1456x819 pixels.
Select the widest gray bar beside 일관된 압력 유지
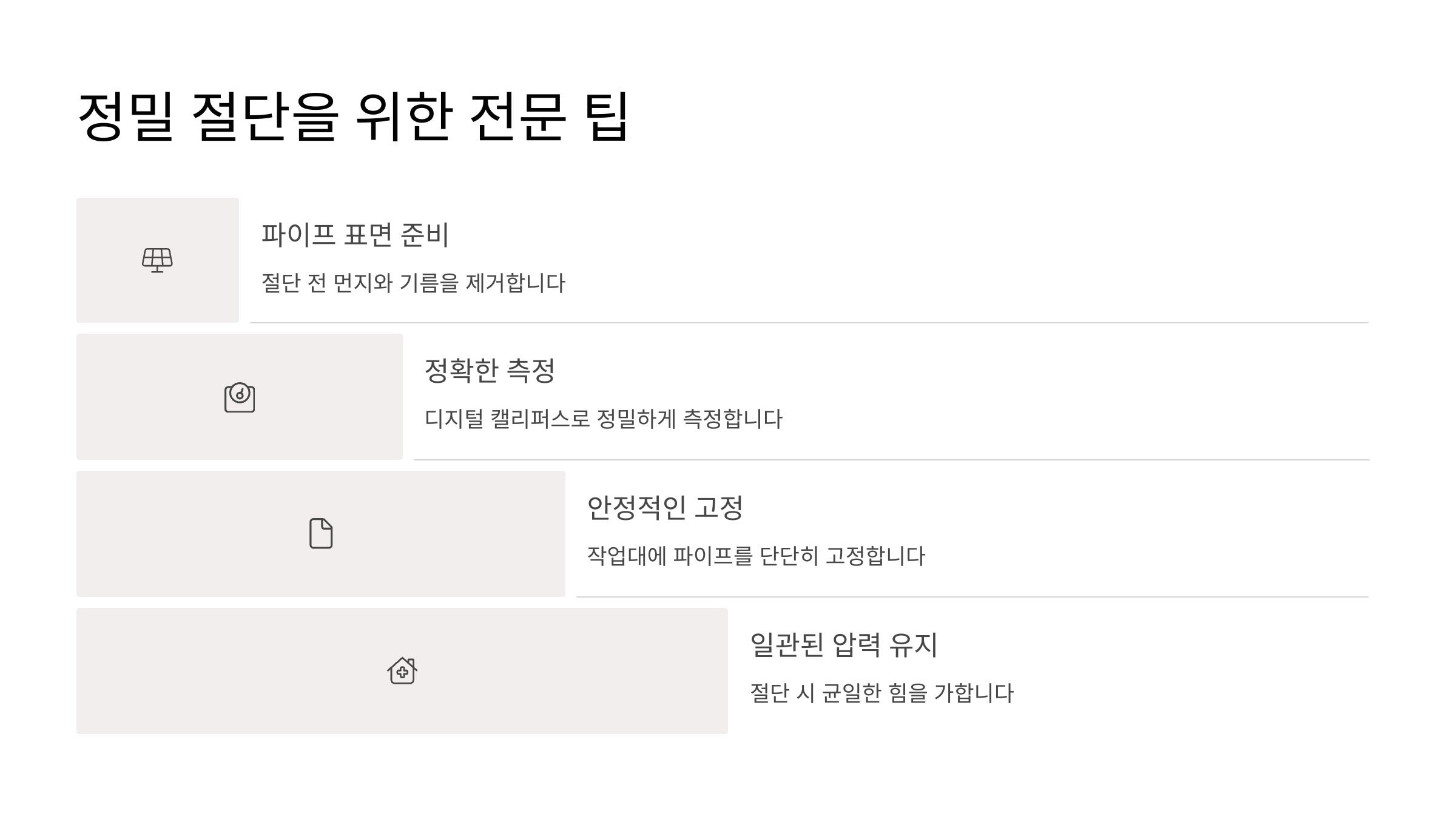click(402, 671)
